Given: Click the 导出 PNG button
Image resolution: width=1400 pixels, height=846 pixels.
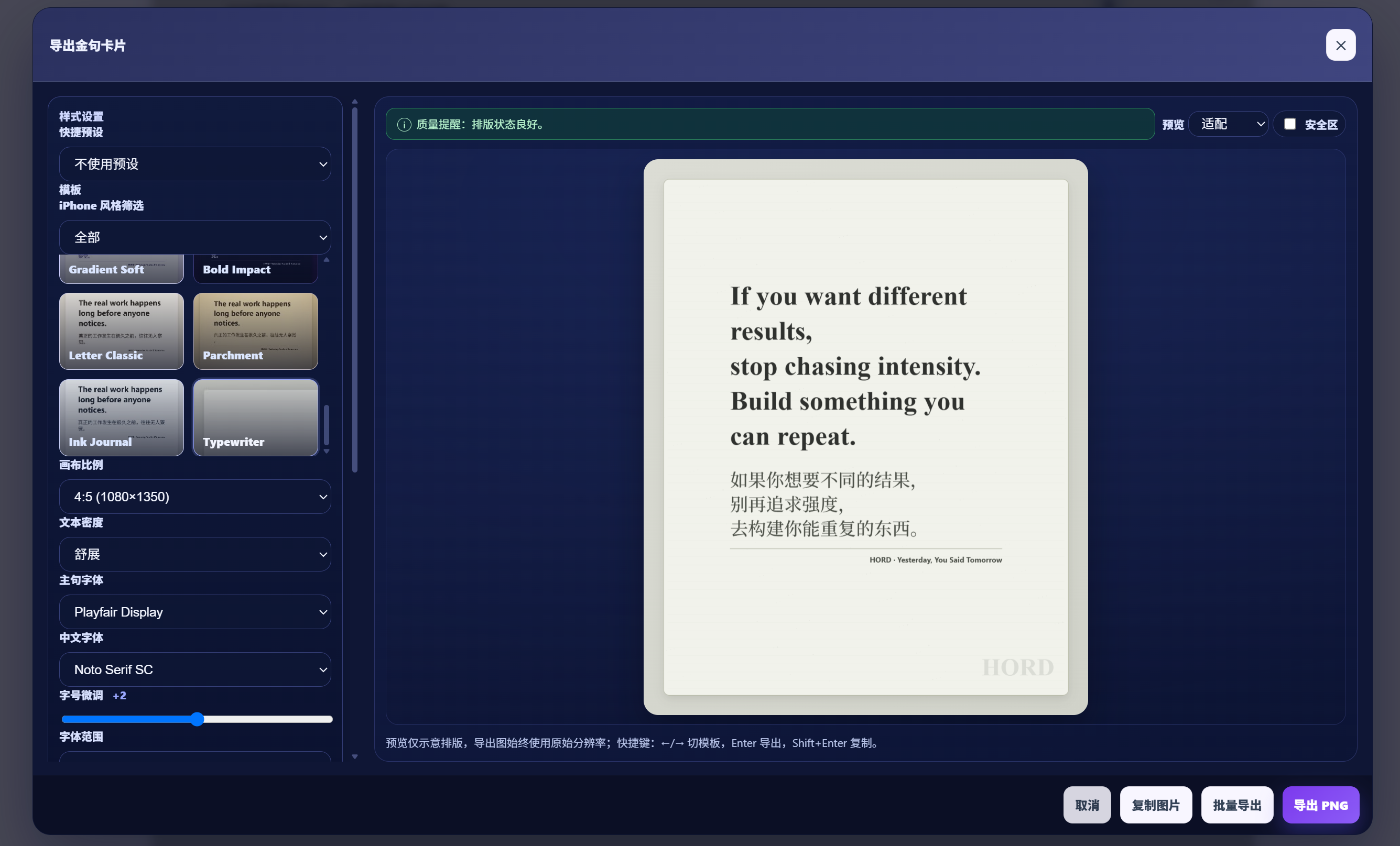Looking at the screenshot, I should tap(1320, 805).
